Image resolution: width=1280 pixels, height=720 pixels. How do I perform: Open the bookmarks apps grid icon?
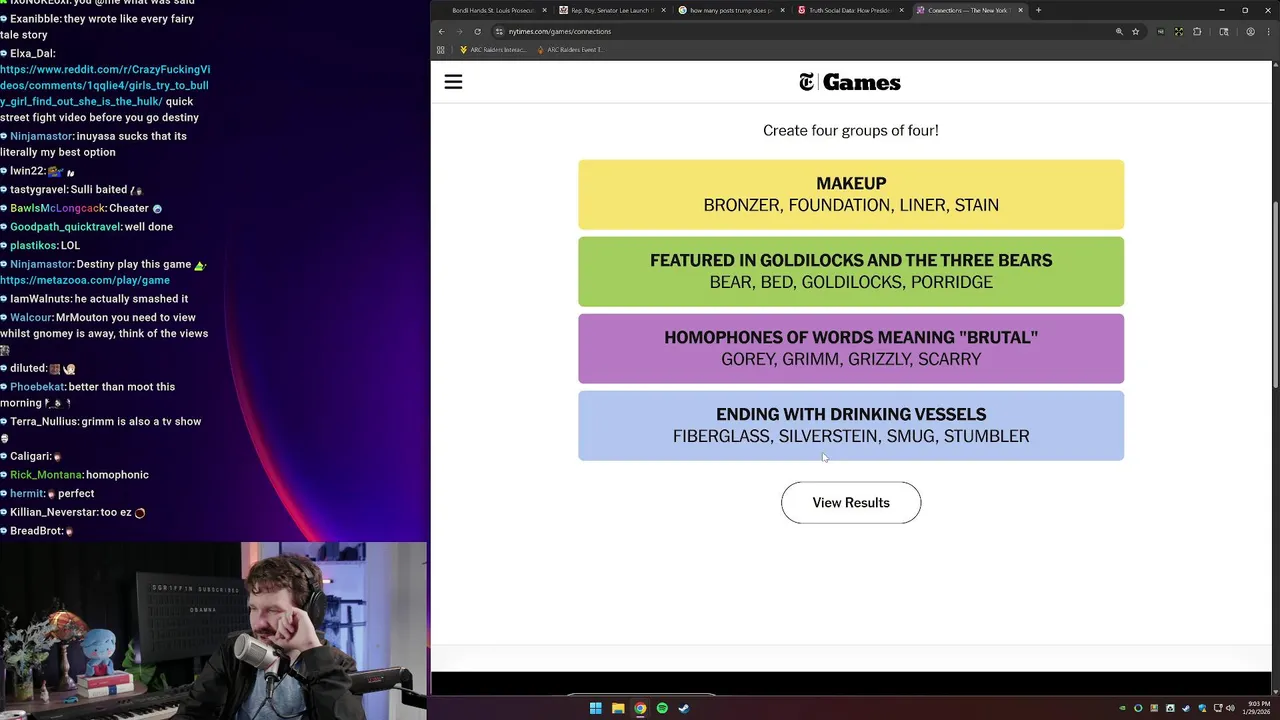point(440,50)
